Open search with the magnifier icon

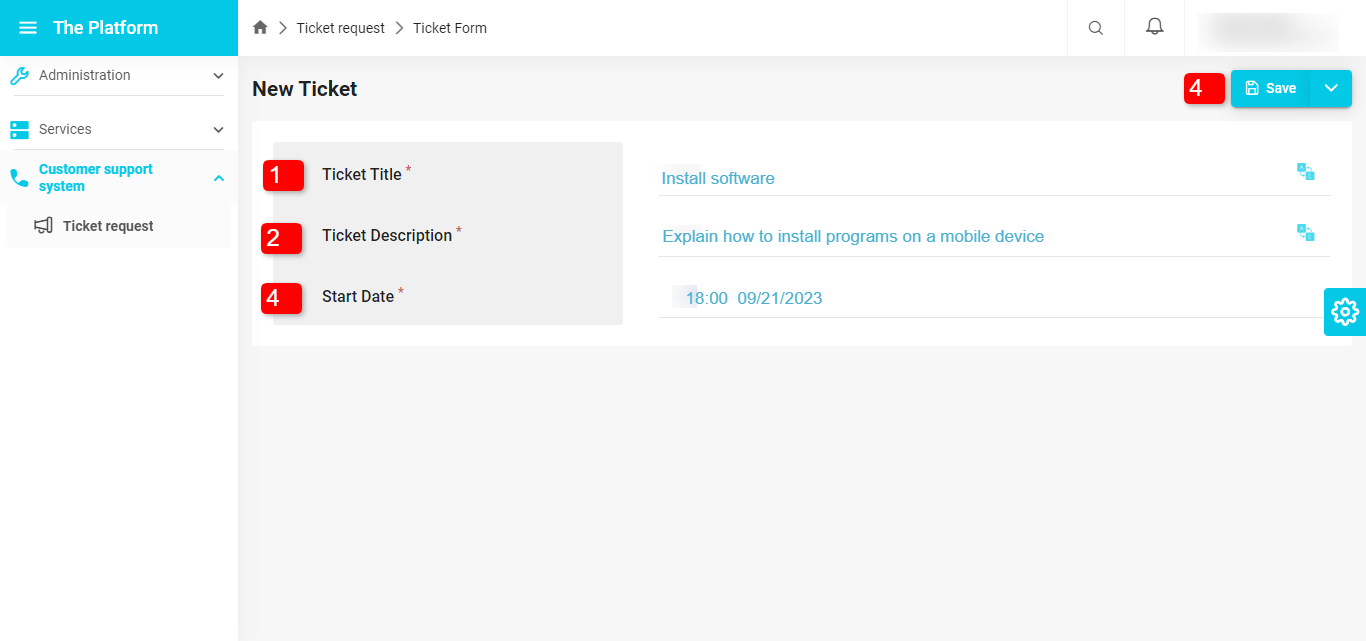(1096, 28)
